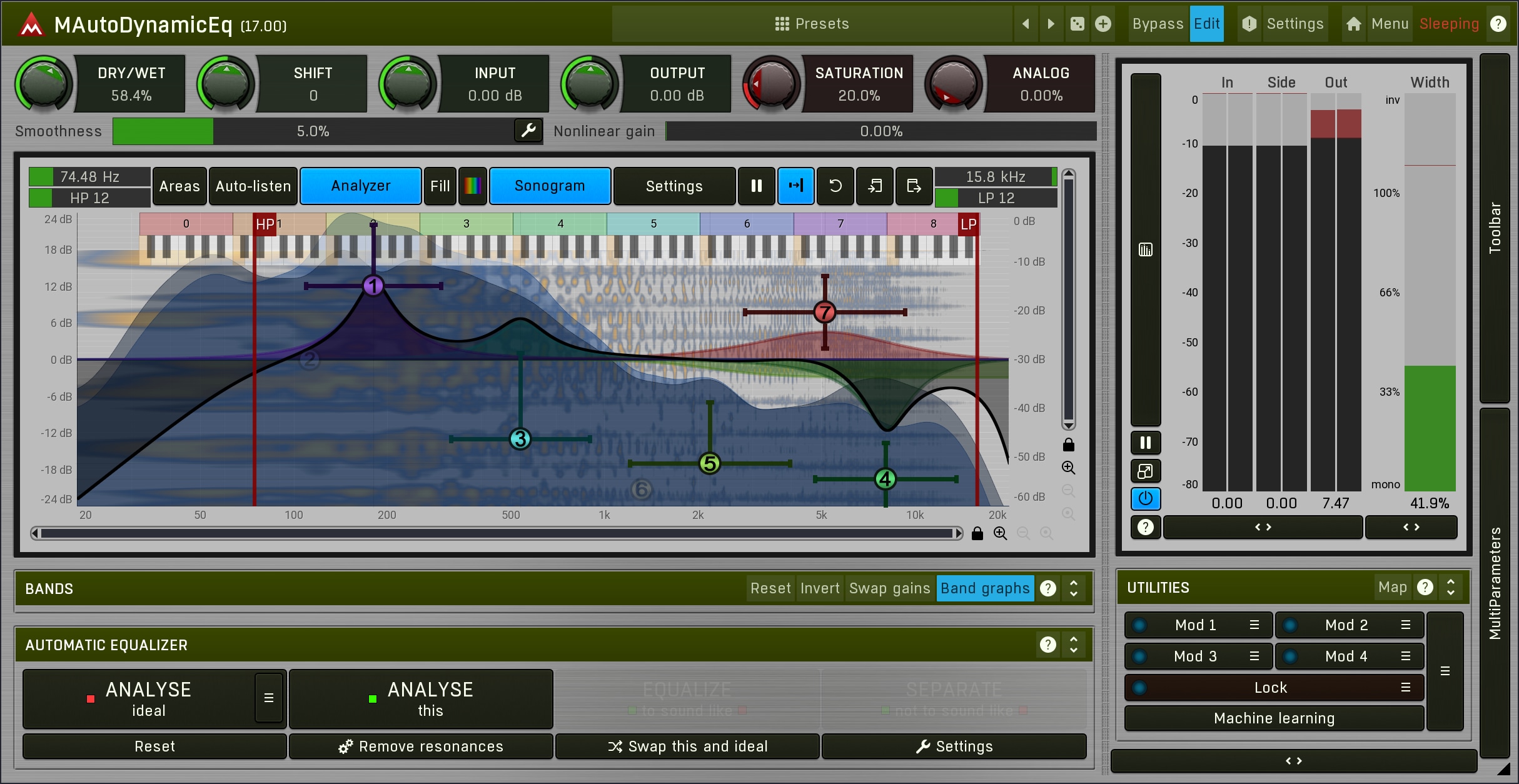1519x784 pixels.
Task: Open the Mod 1 menu lines
Action: [x=1254, y=625]
